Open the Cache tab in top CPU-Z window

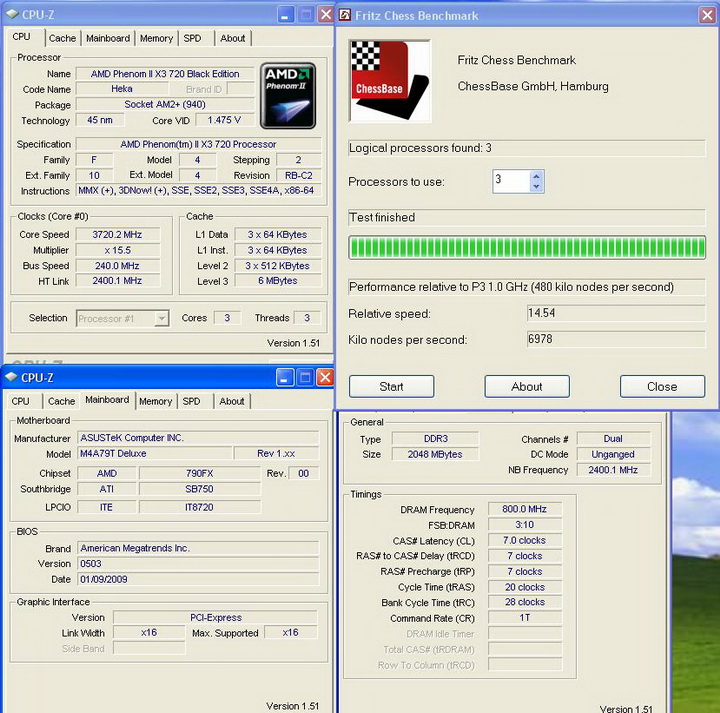coord(62,38)
